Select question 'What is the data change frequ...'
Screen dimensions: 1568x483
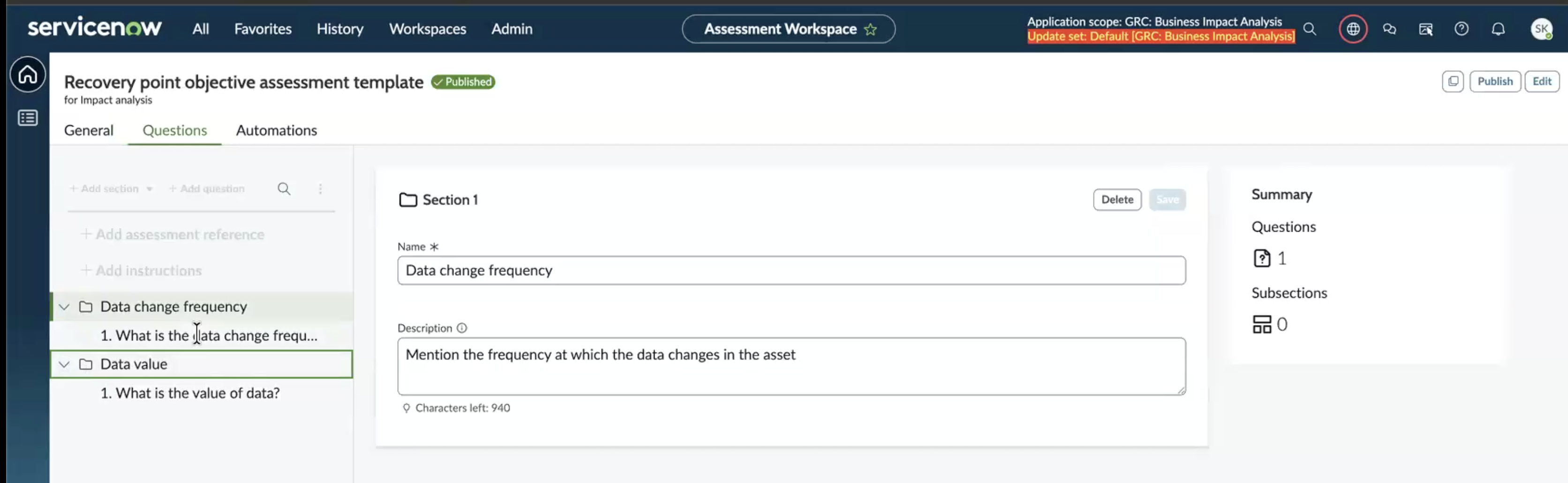(208, 336)
